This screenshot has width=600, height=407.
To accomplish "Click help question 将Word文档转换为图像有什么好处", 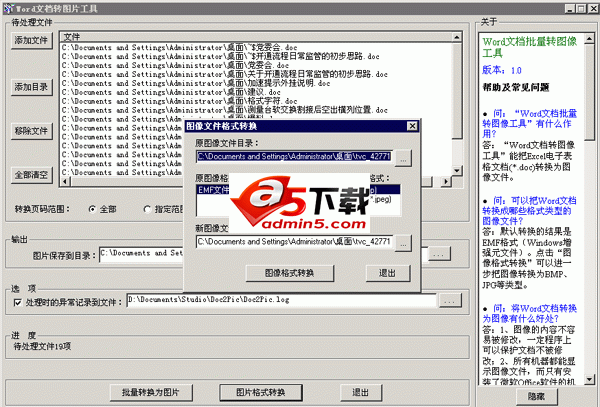I will (530, 313).
